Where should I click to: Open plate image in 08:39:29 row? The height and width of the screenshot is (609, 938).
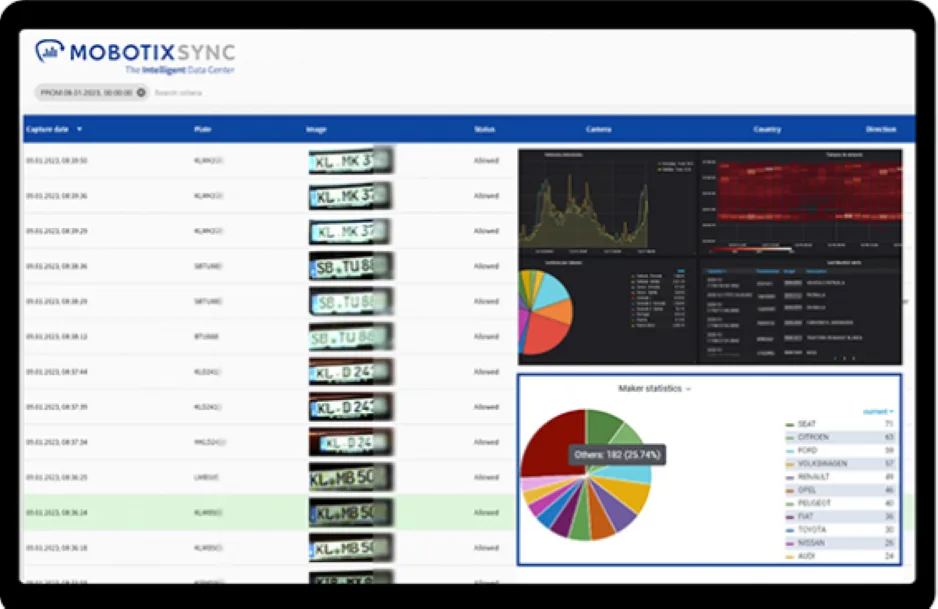tap(351, 232)
